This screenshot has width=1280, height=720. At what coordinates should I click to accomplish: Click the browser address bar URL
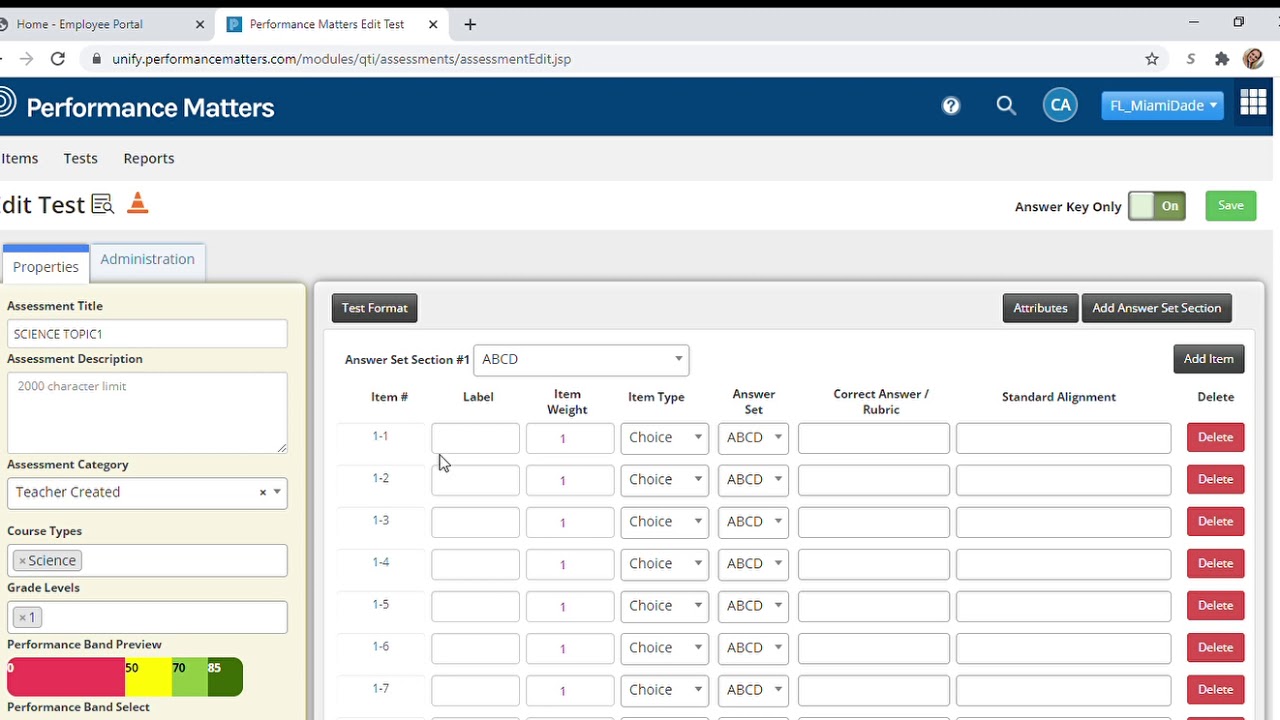pos(341,59)
